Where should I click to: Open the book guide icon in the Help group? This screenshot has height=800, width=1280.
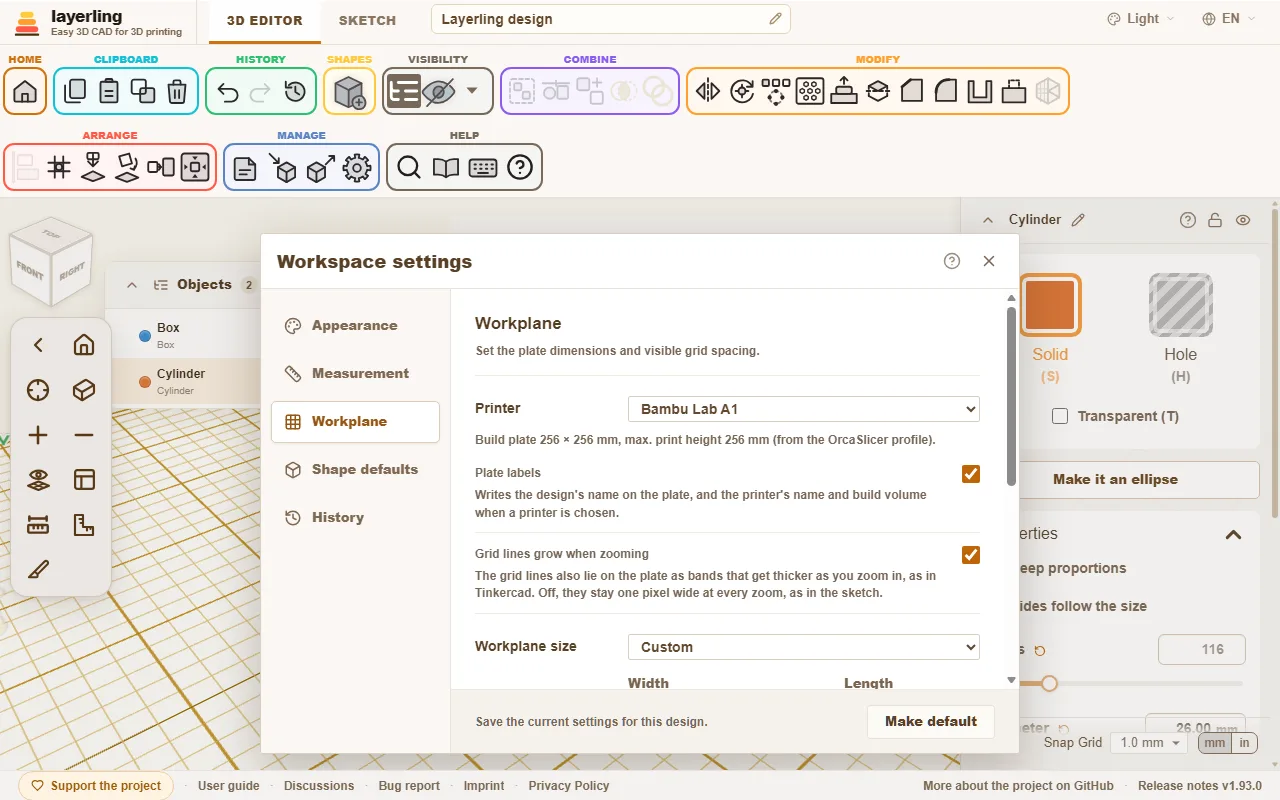coord(446,168)
